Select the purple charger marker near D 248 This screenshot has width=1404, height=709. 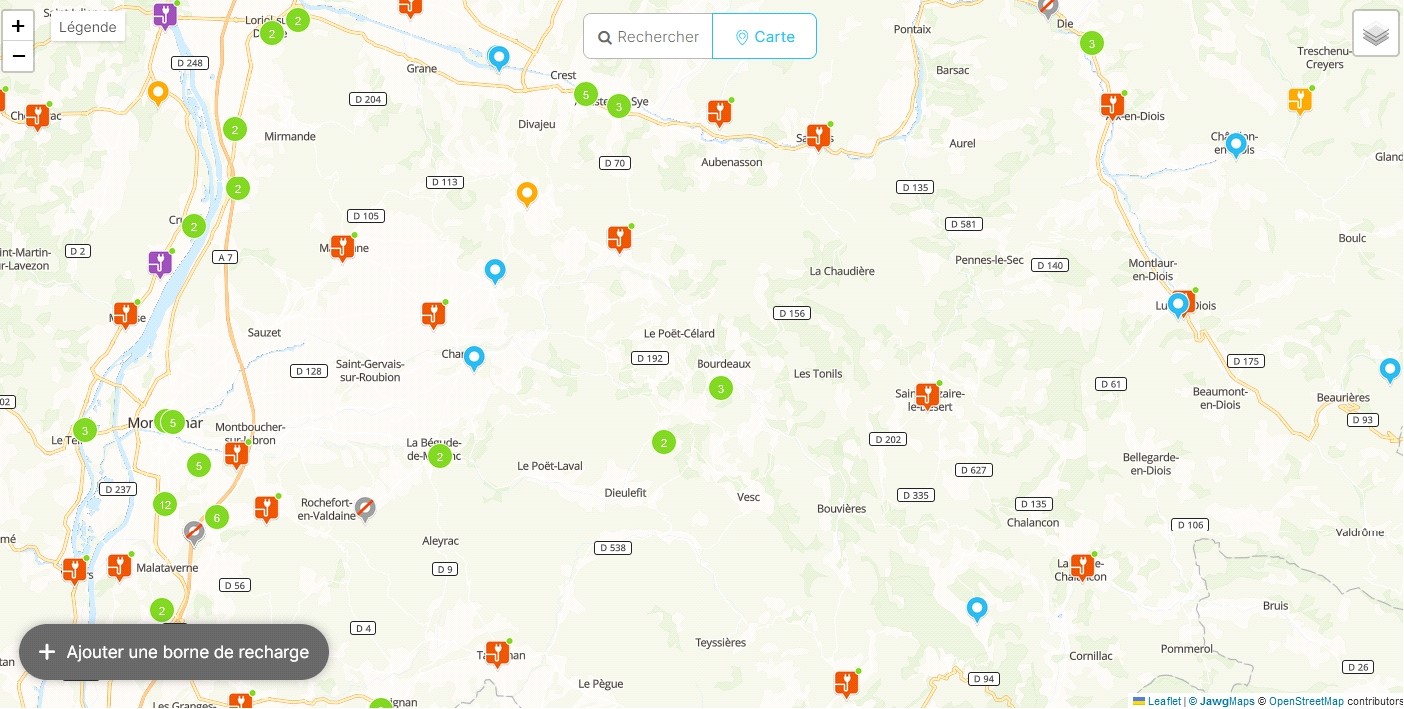164,15
